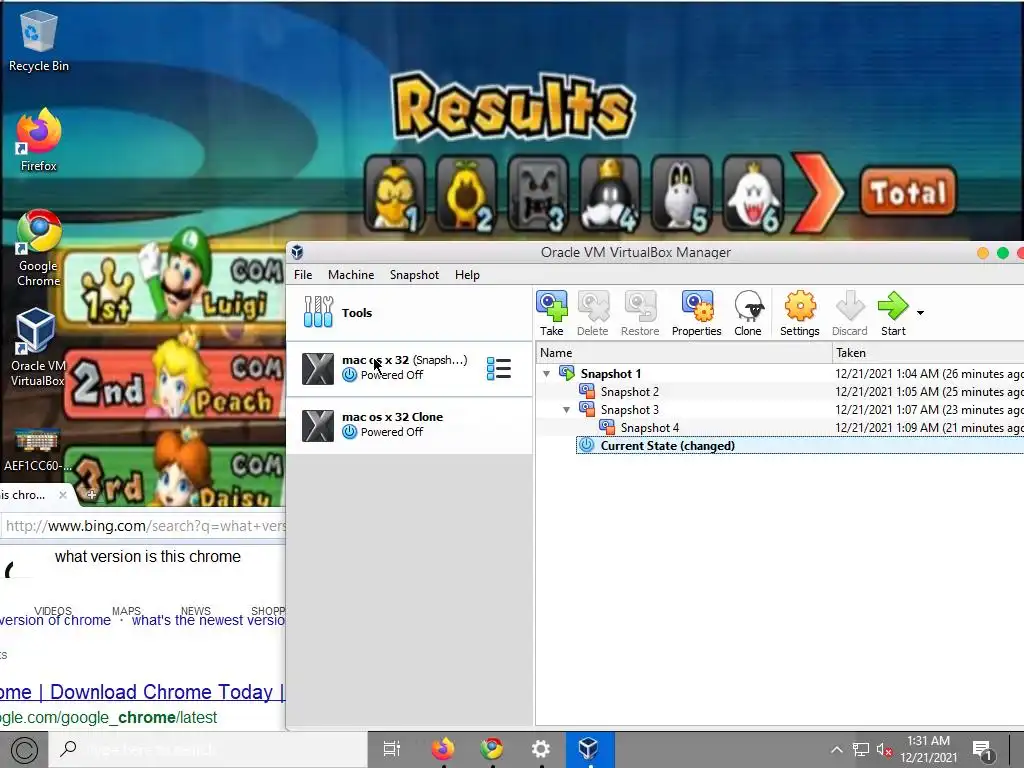Select Snapshot 4 row

click(x=780, y=428)
